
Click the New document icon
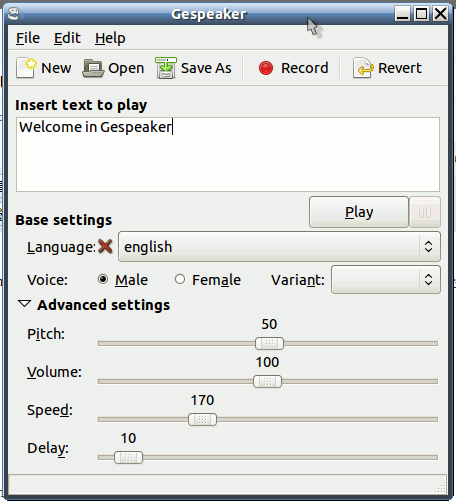coord(26,68)
